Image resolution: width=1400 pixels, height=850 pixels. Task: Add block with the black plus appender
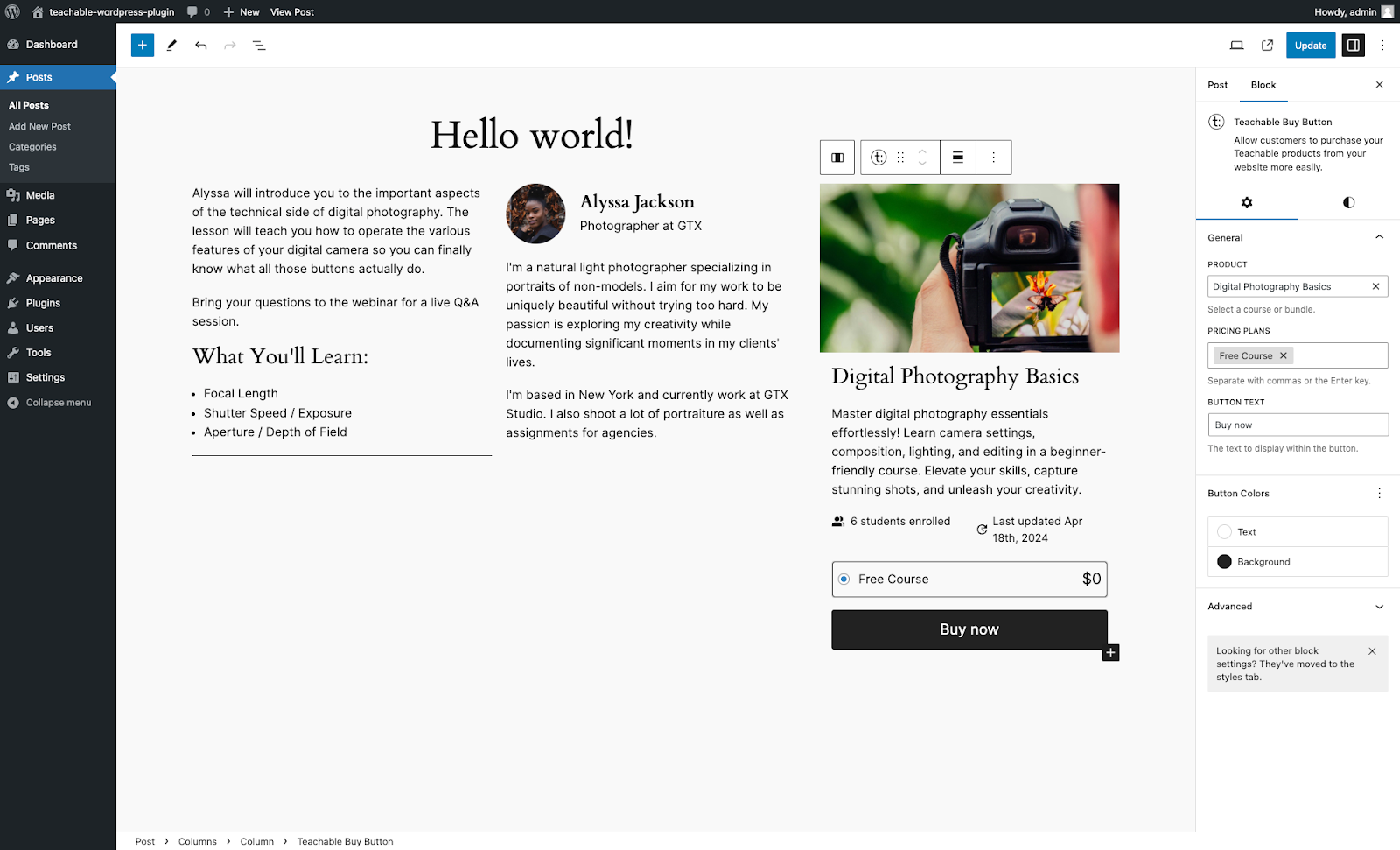[1110, 652]
